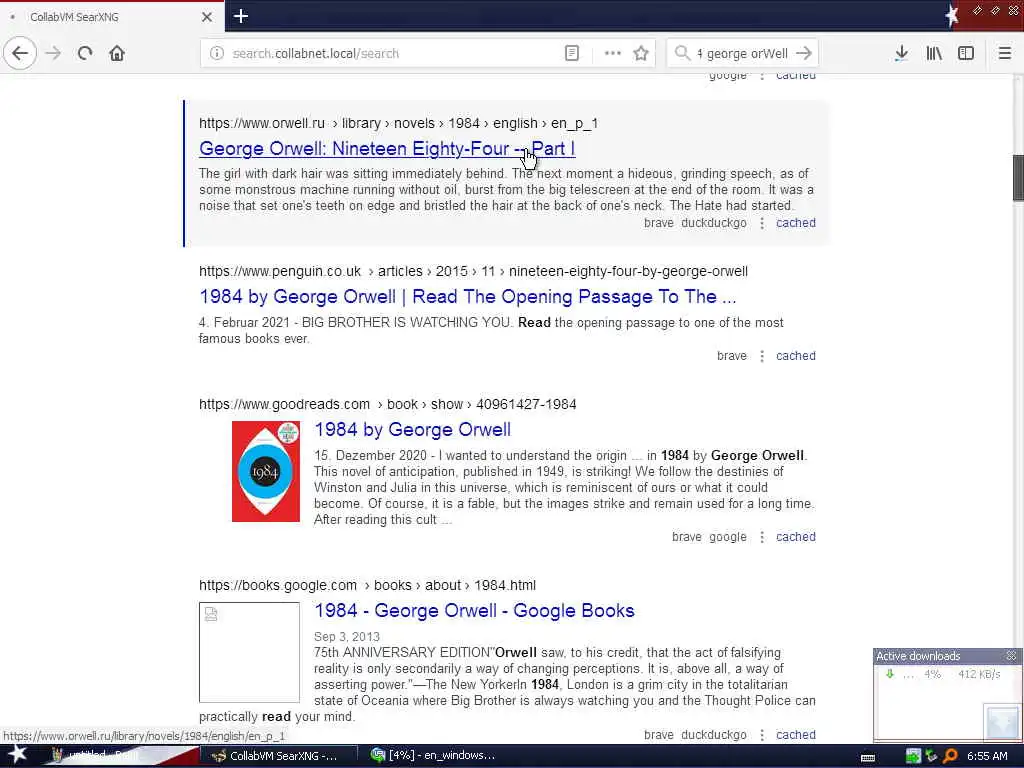Click the vertical scrollbar thumb
The height and width of the screenshot is (768, 1024).
coord(1018,178)
